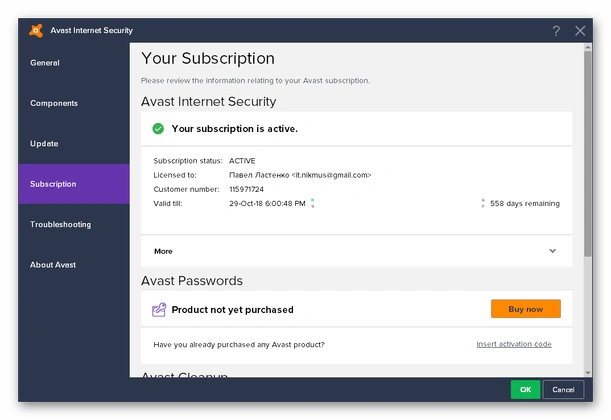The width and height of the screenshot is (611, 420).
Task: Click the Insert activation code link
Action: point(513,344)
